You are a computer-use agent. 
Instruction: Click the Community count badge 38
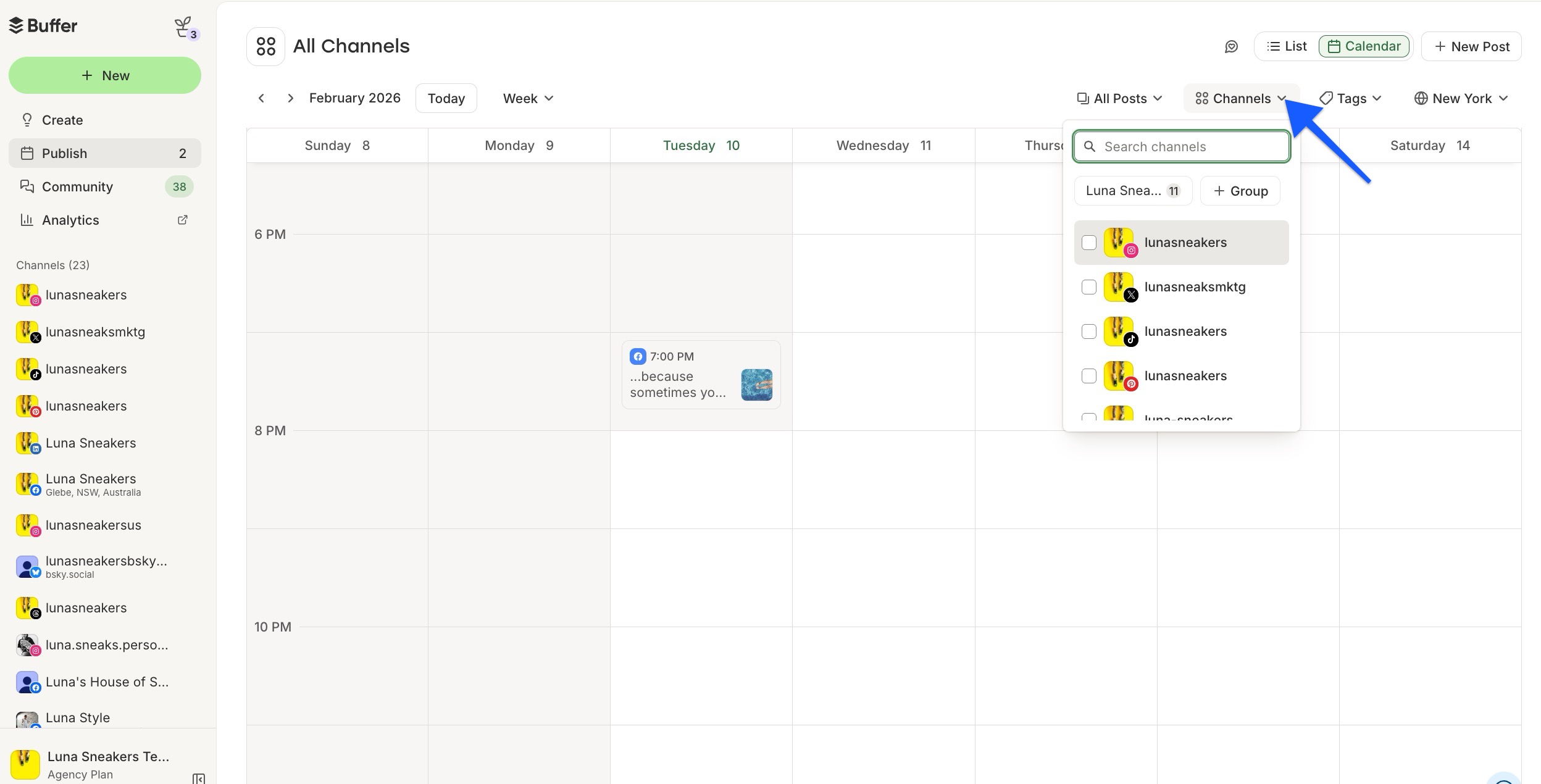point(179,186)
